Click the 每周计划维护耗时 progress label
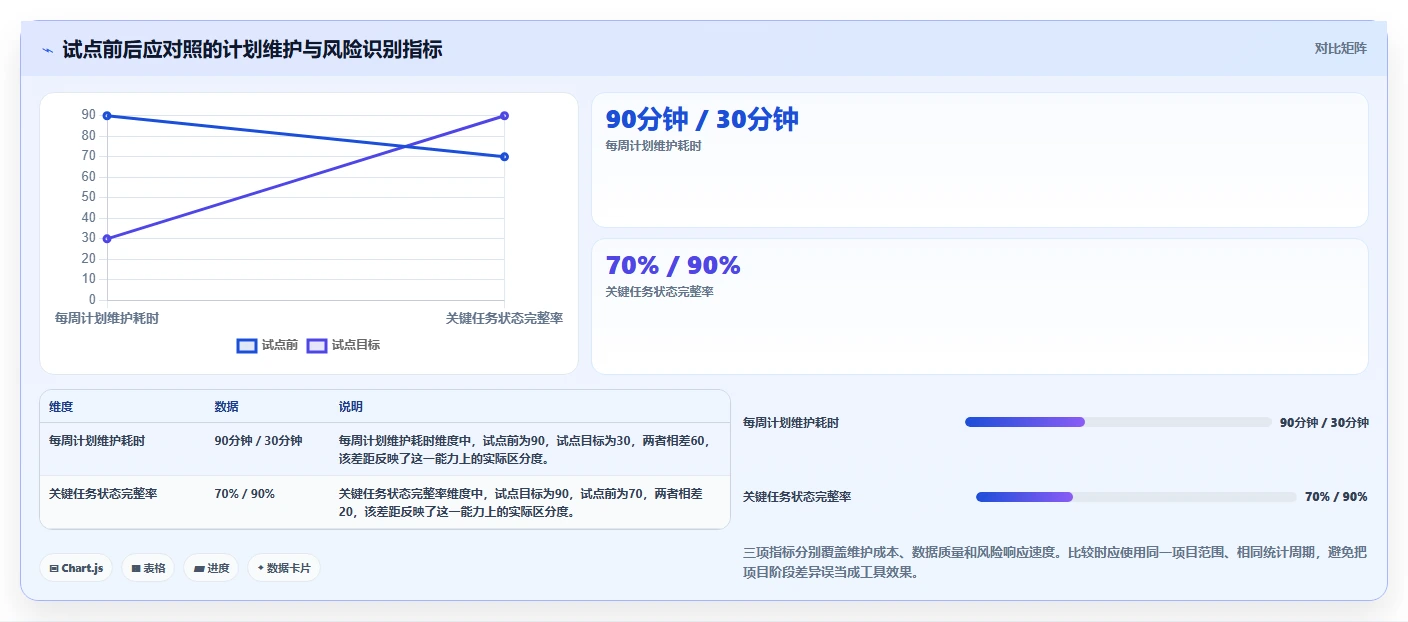Image resolution: width=1408 pixels, height=622 pixels. pyautogui.click(x=791, y=423)
